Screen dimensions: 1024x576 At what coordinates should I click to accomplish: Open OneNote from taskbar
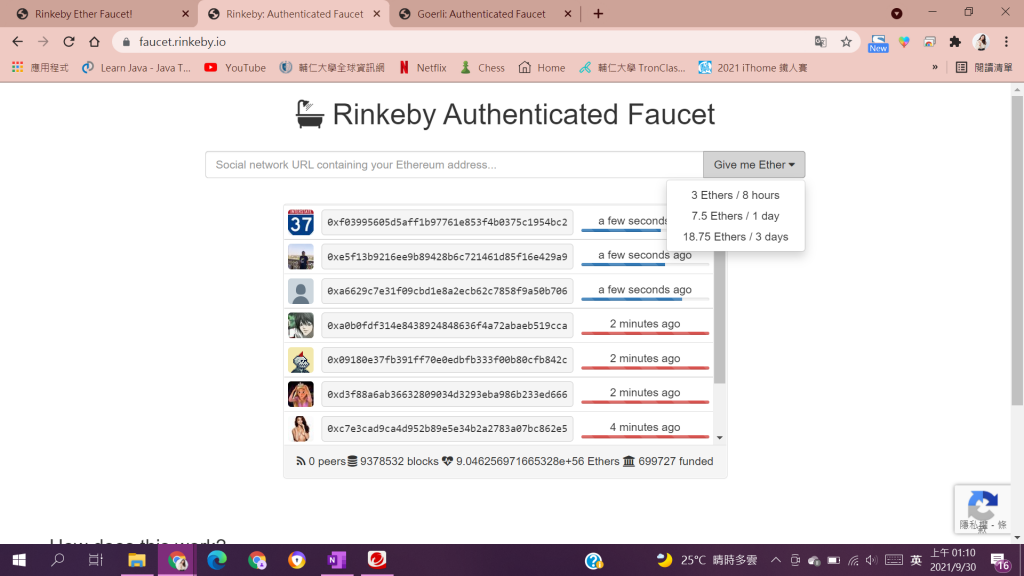[336, 560]
